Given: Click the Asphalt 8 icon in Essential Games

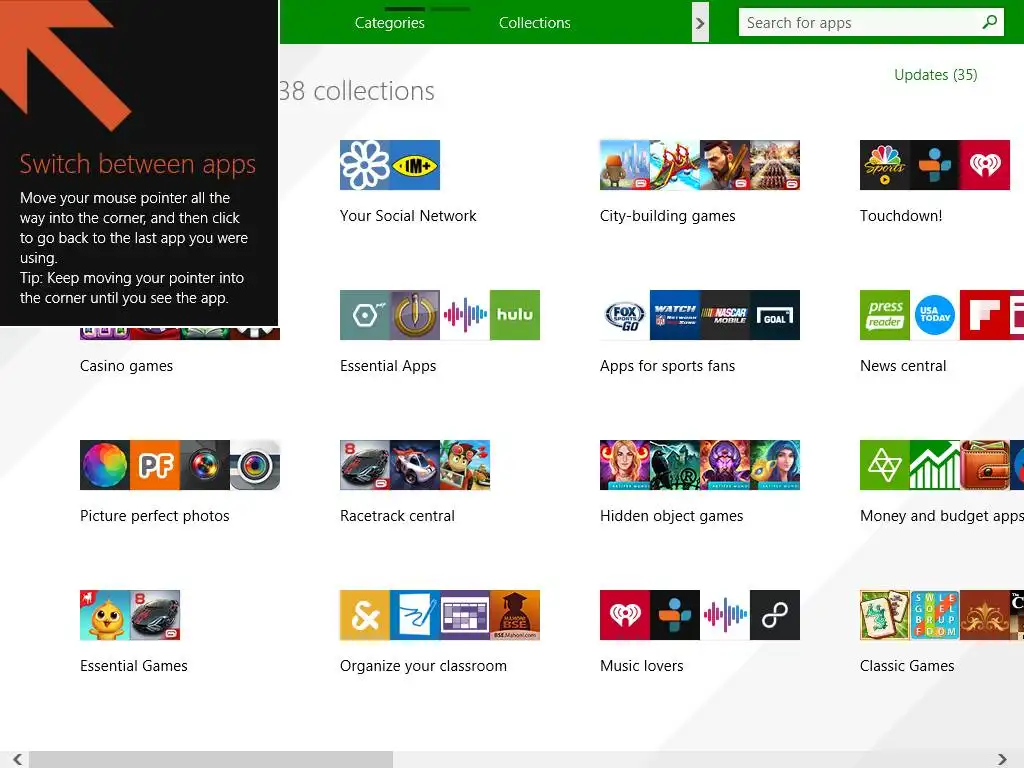Looking at the screenshot, I should [155, 615].
